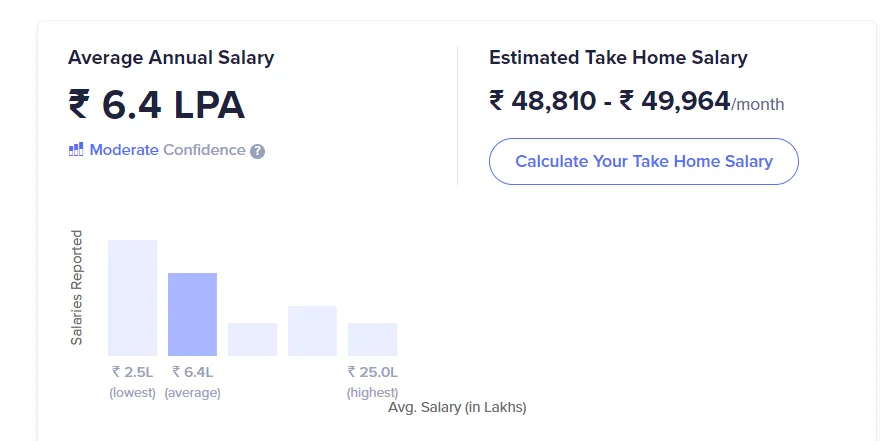Select the bar above ₹ 25.0L highest

pos(372,339)
